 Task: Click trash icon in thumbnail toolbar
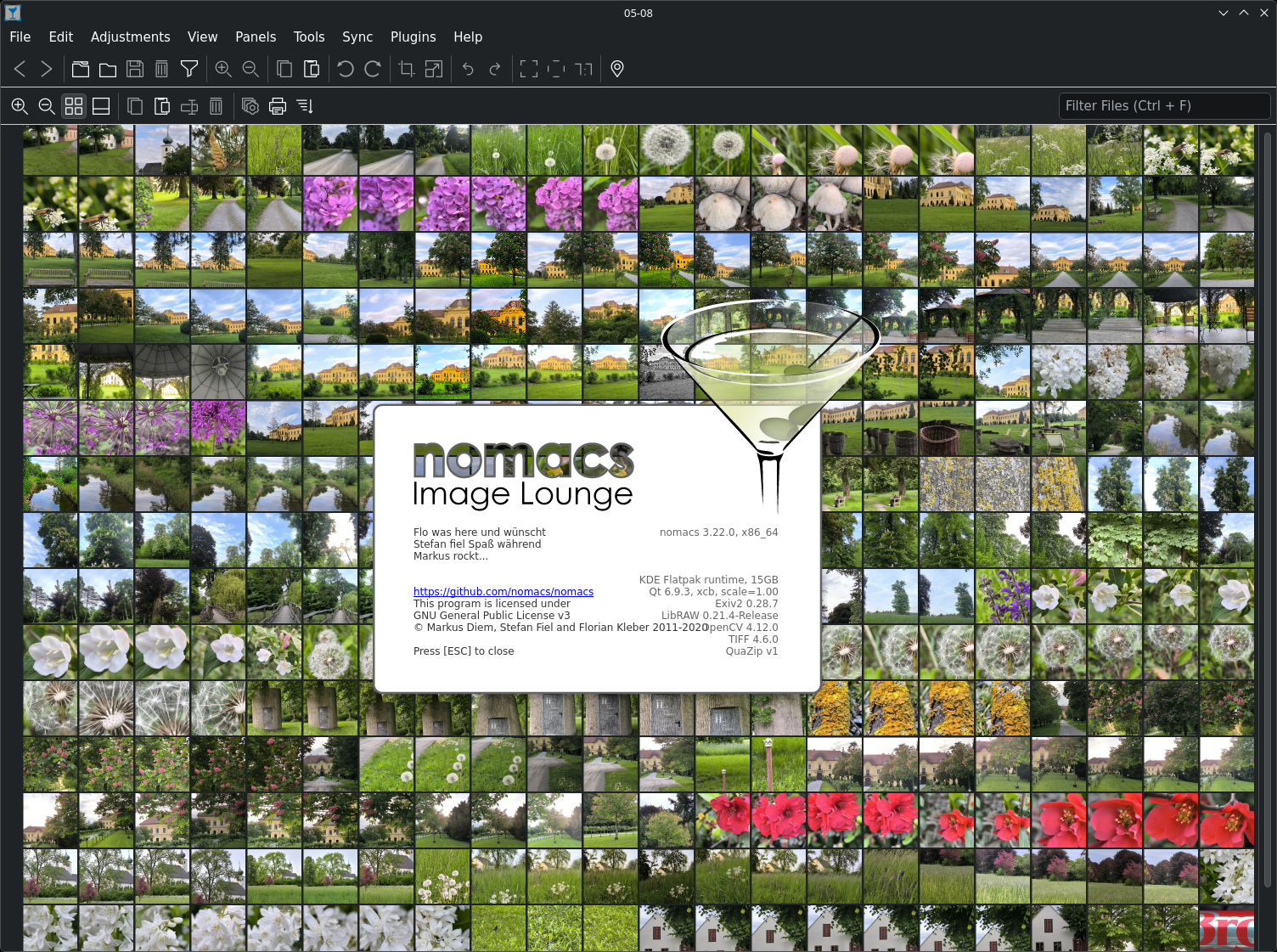pos(217,106)
